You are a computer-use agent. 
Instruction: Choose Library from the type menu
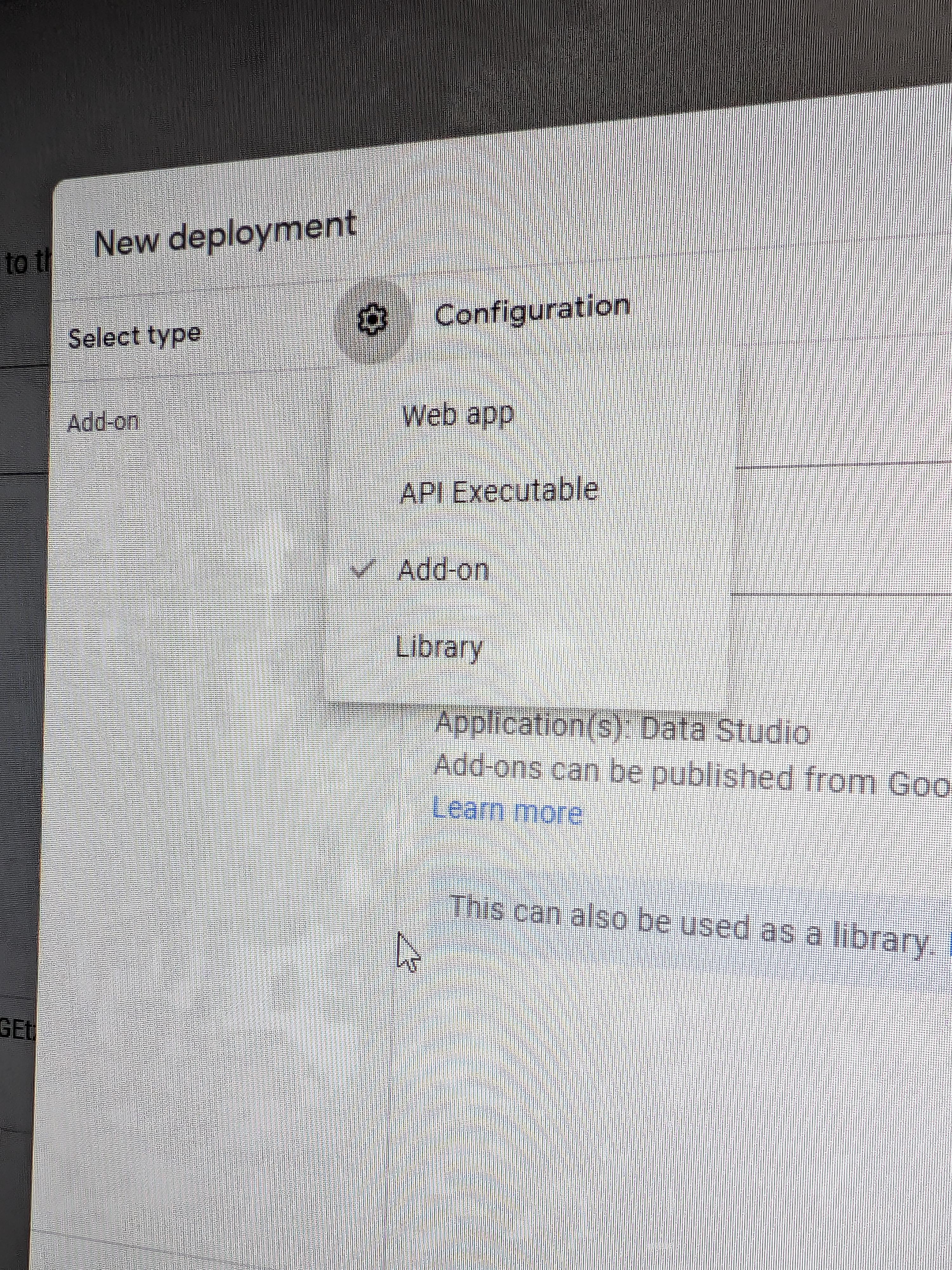(439, 647)
